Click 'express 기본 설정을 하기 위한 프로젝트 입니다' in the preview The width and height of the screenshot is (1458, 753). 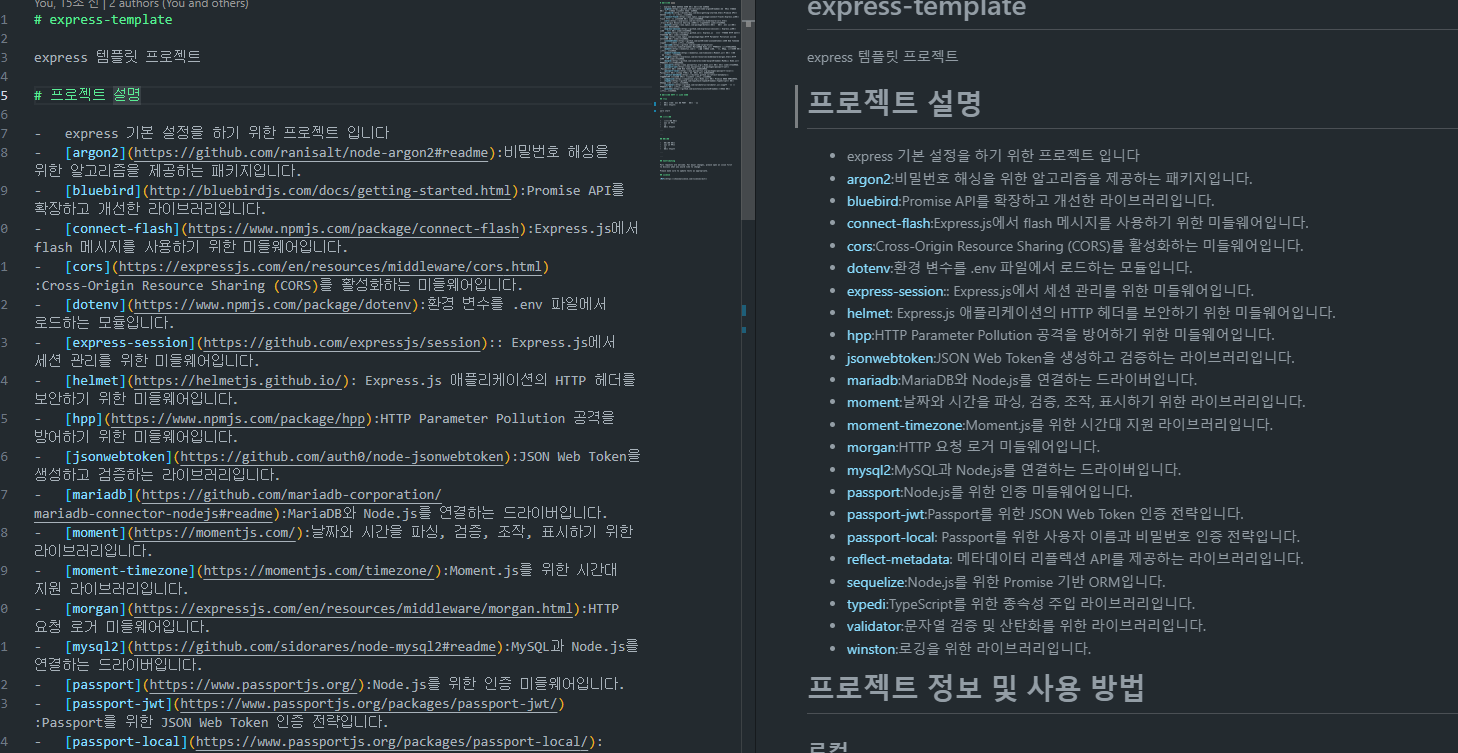[x=993, y=155]
